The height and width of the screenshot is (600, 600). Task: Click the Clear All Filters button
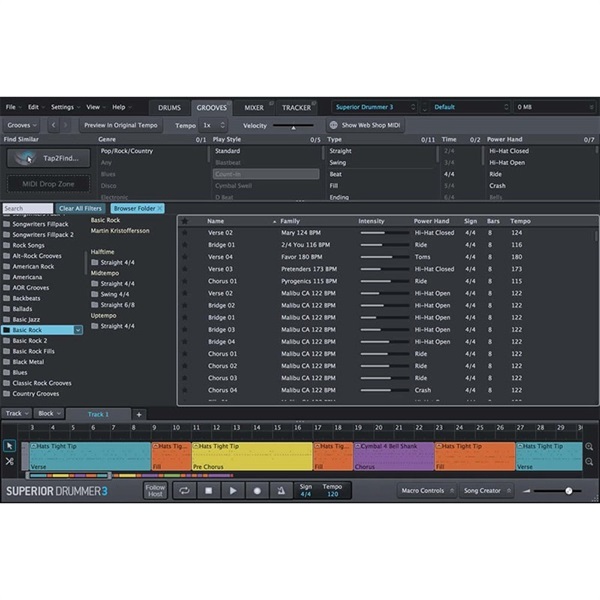(x=80, y=208)
